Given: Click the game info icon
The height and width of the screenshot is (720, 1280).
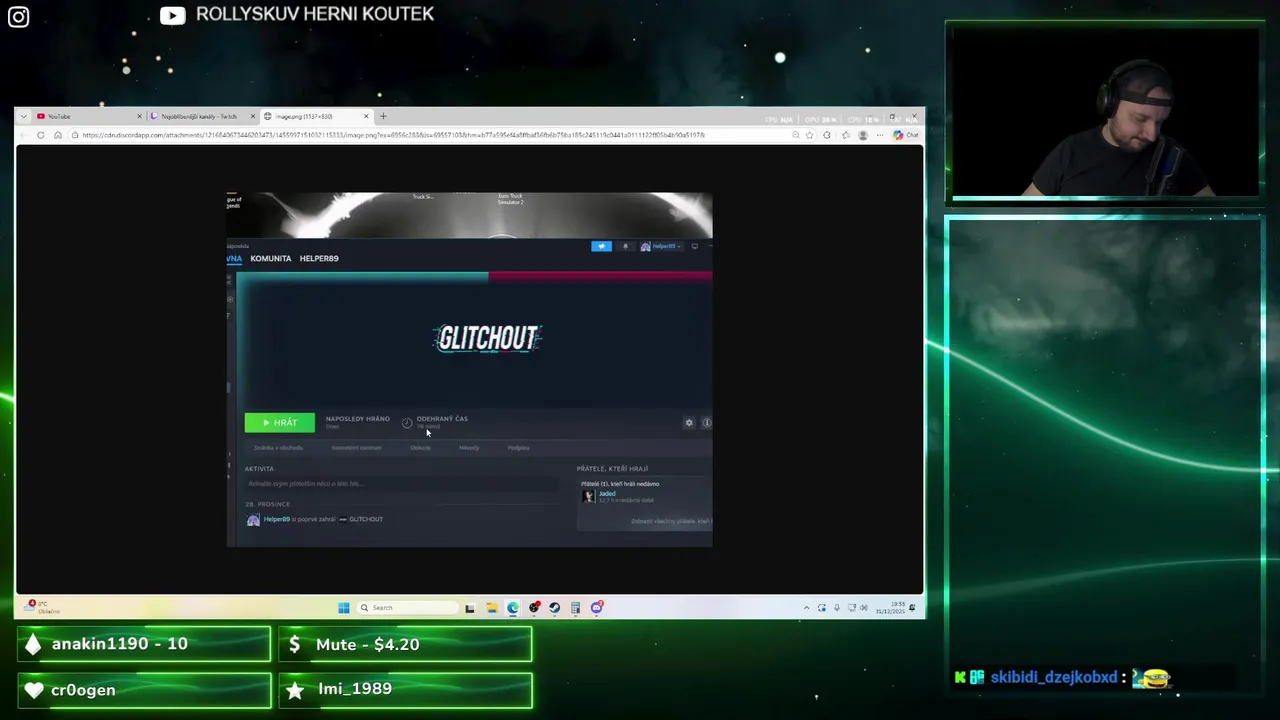Looking at the screenshot, I should click(706, 423).
